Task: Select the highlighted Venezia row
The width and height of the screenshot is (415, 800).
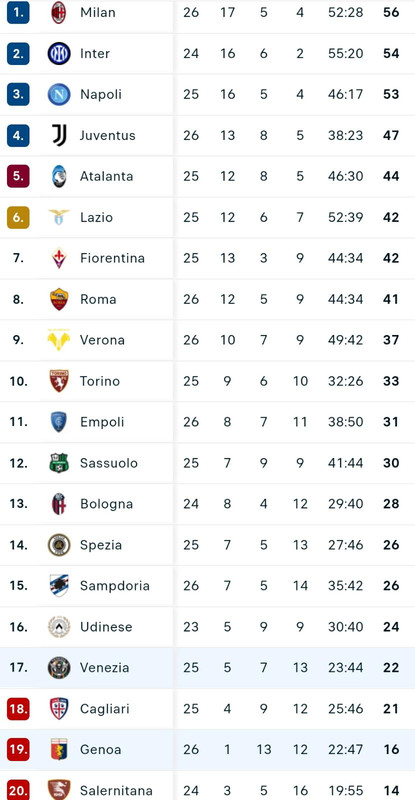Action: pos(207,668)
